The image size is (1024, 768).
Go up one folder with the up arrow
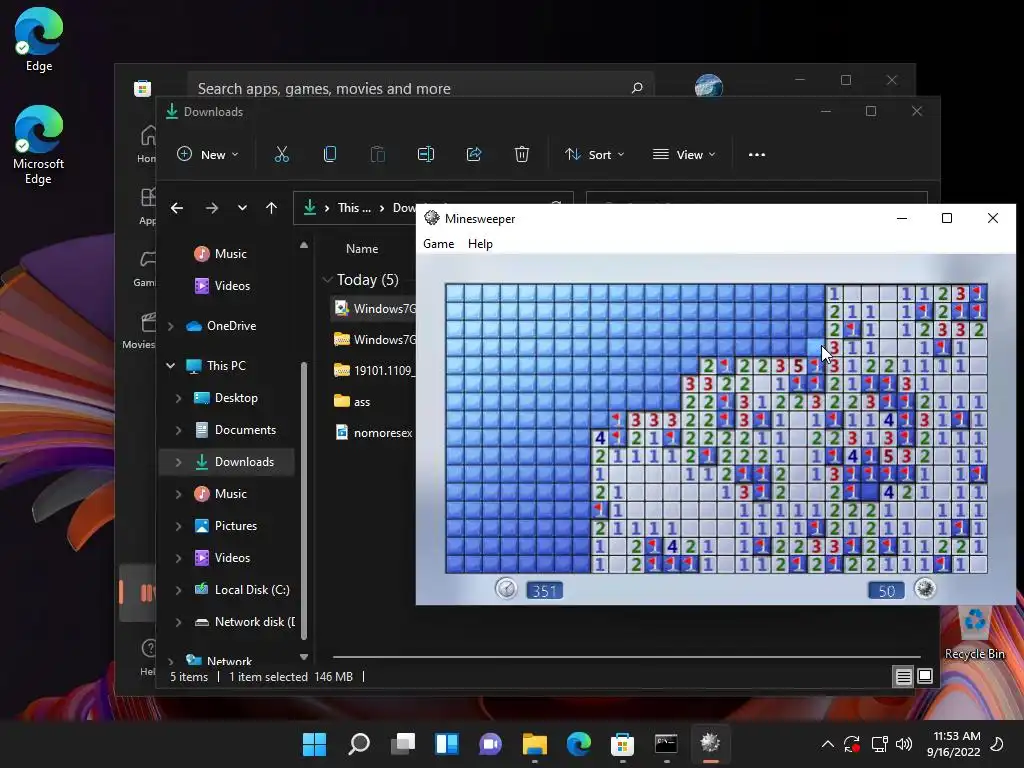(272, 208)
